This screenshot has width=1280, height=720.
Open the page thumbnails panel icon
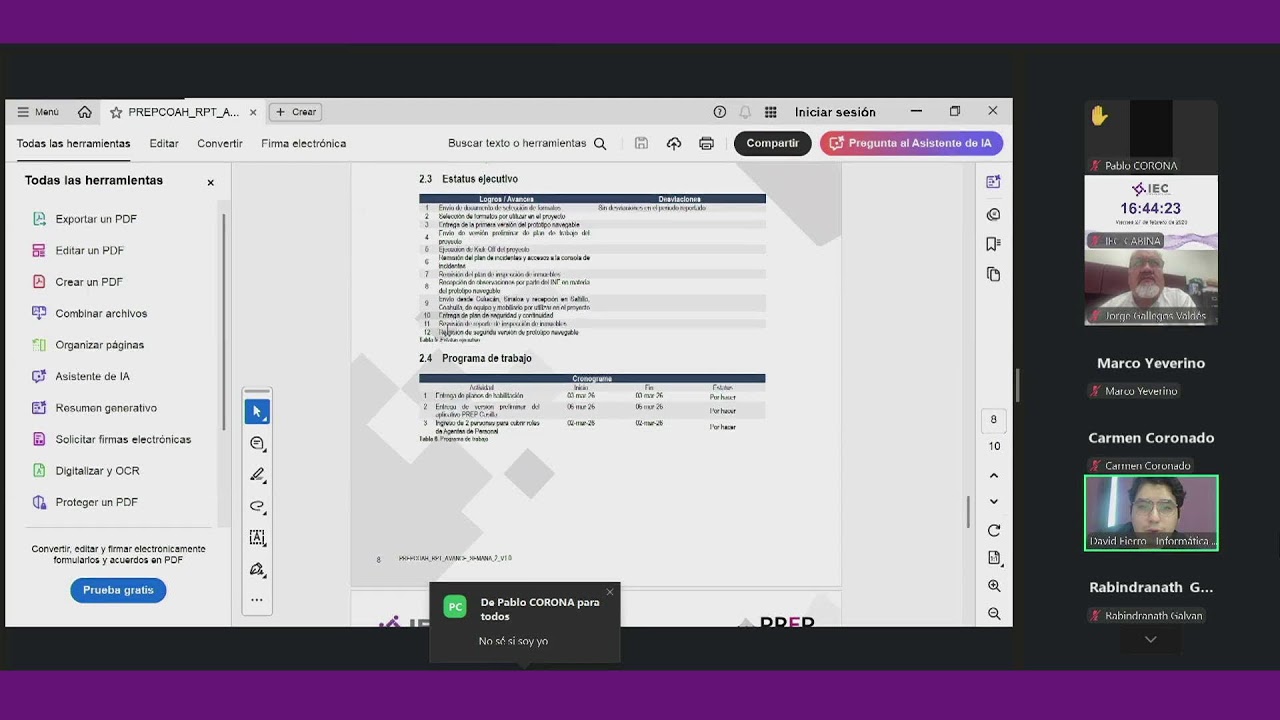coord(993,274)
